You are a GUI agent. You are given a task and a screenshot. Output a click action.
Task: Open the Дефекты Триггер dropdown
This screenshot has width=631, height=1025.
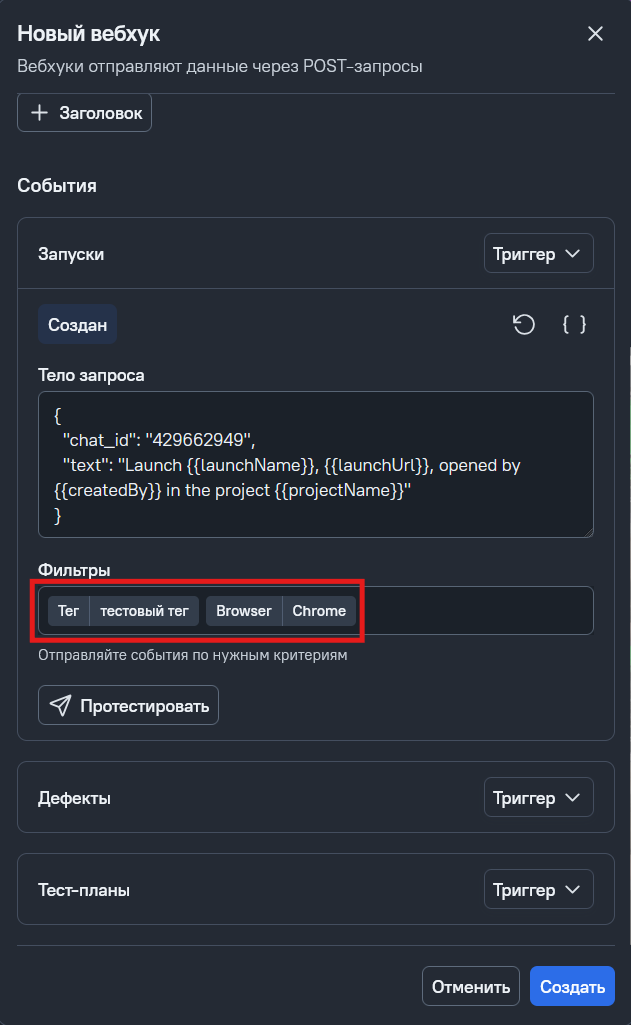point(538,798)
